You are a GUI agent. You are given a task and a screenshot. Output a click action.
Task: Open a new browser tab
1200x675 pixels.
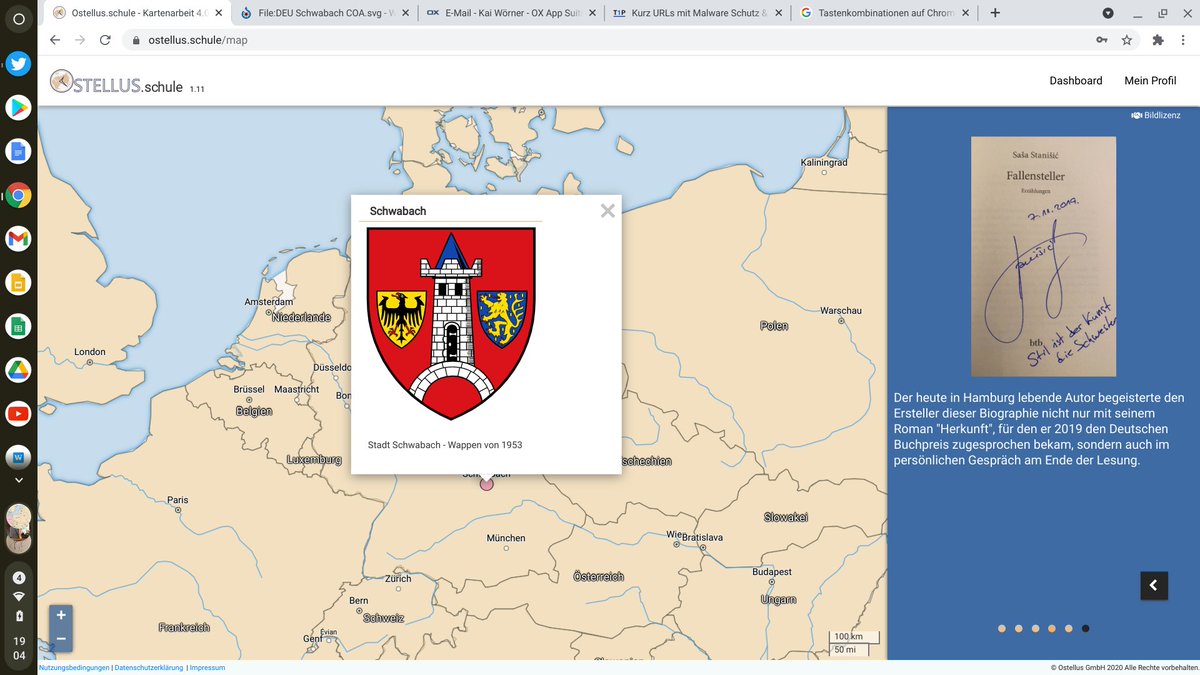[x=995, y=13]
